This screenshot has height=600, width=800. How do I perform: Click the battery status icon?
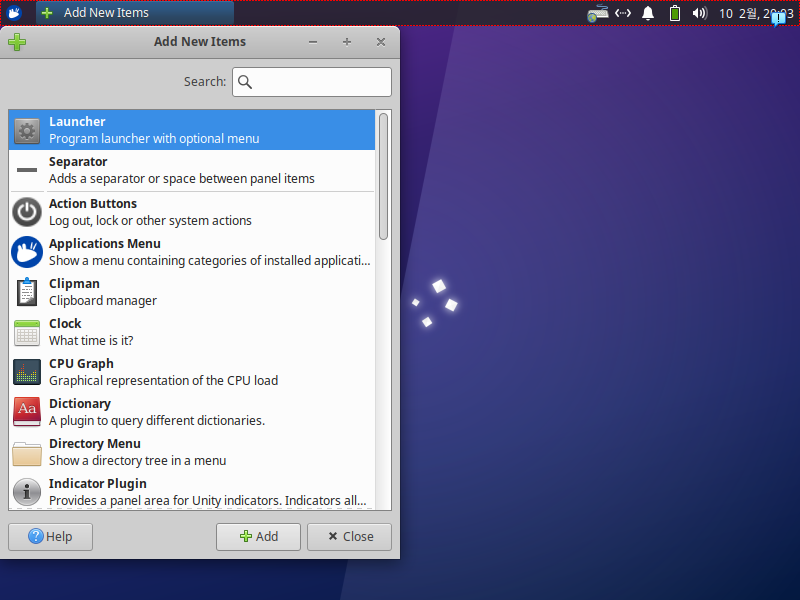coord(675,13)
